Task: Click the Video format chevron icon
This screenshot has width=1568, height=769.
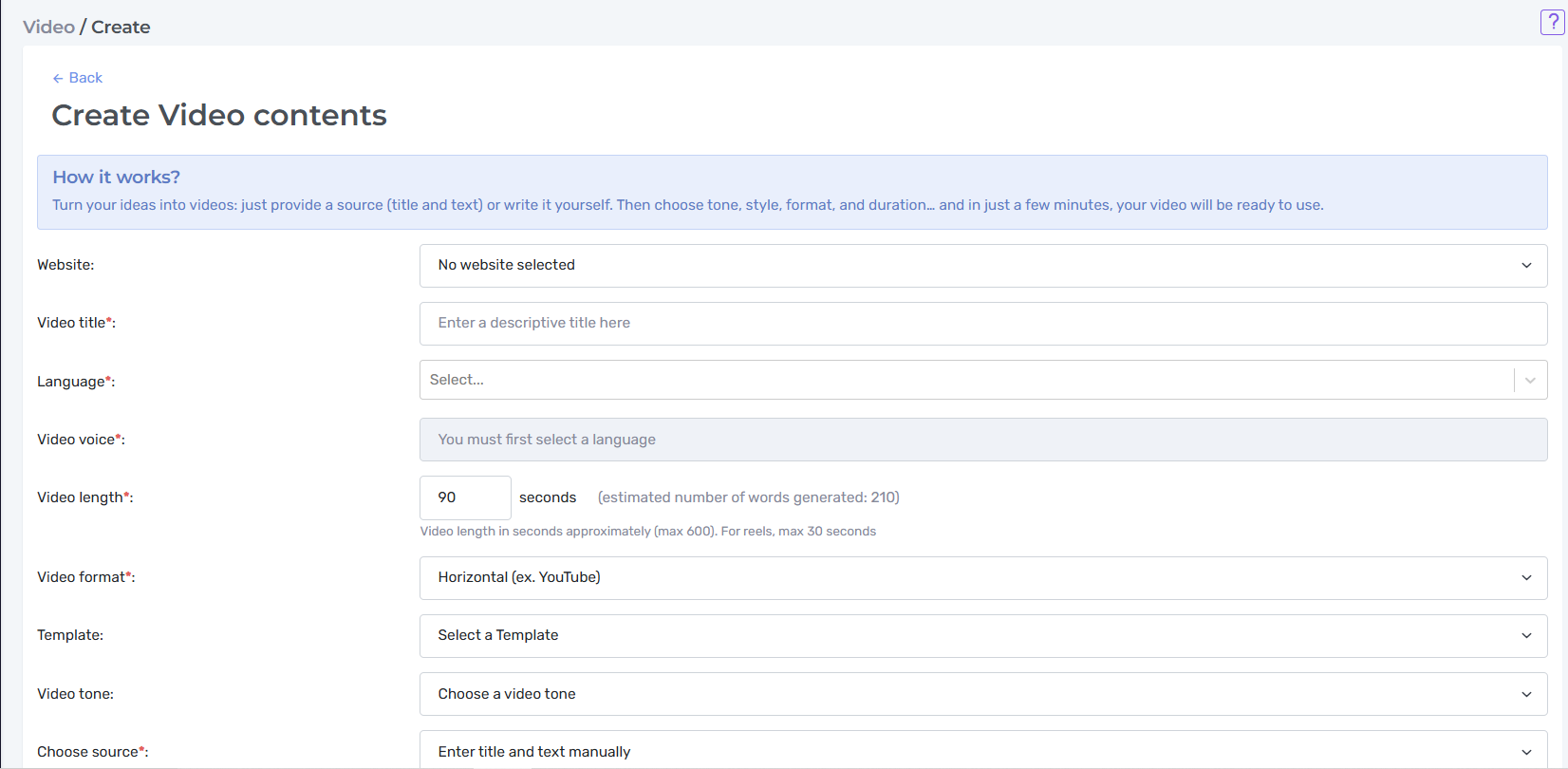Action: coord(1526,578)
